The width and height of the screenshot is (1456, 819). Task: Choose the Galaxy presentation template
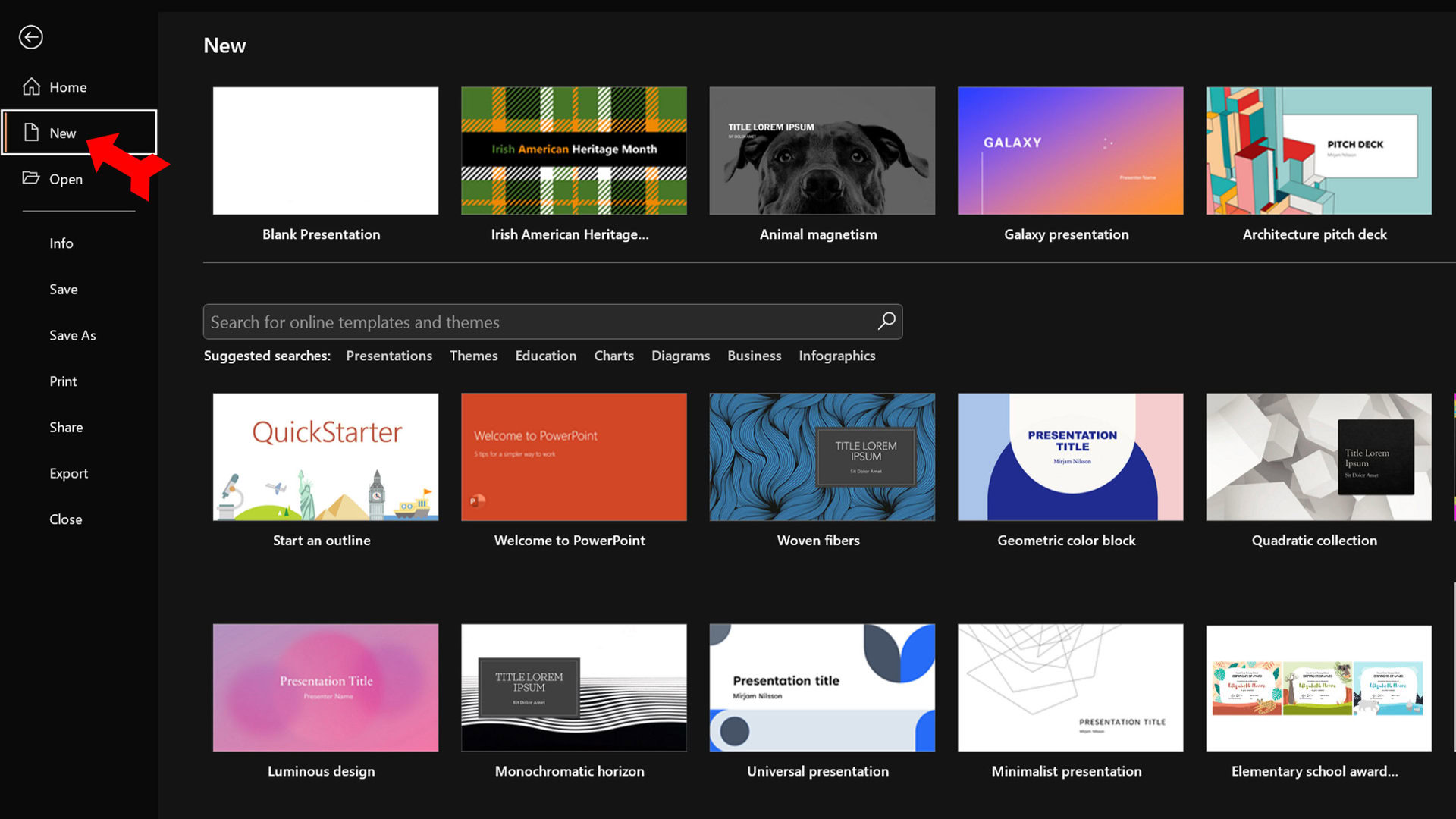(1070, 151)
